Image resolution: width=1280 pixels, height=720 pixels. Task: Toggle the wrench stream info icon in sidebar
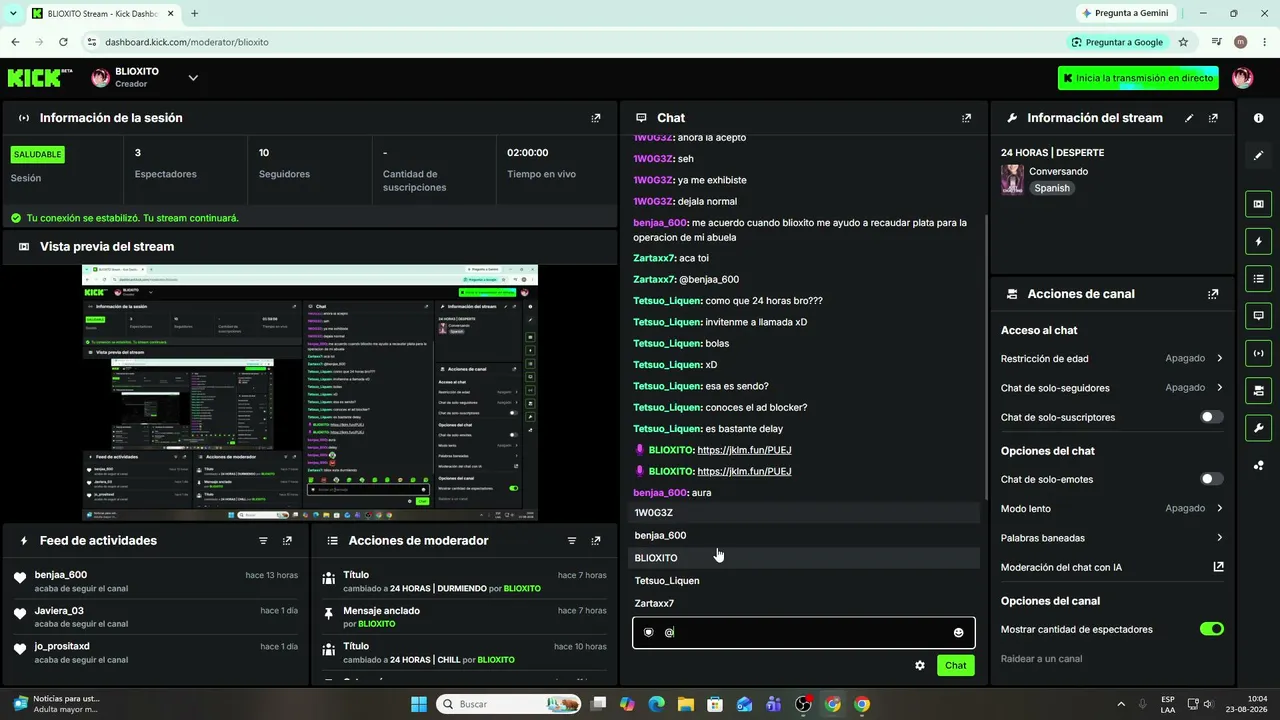pos(1258,428)
